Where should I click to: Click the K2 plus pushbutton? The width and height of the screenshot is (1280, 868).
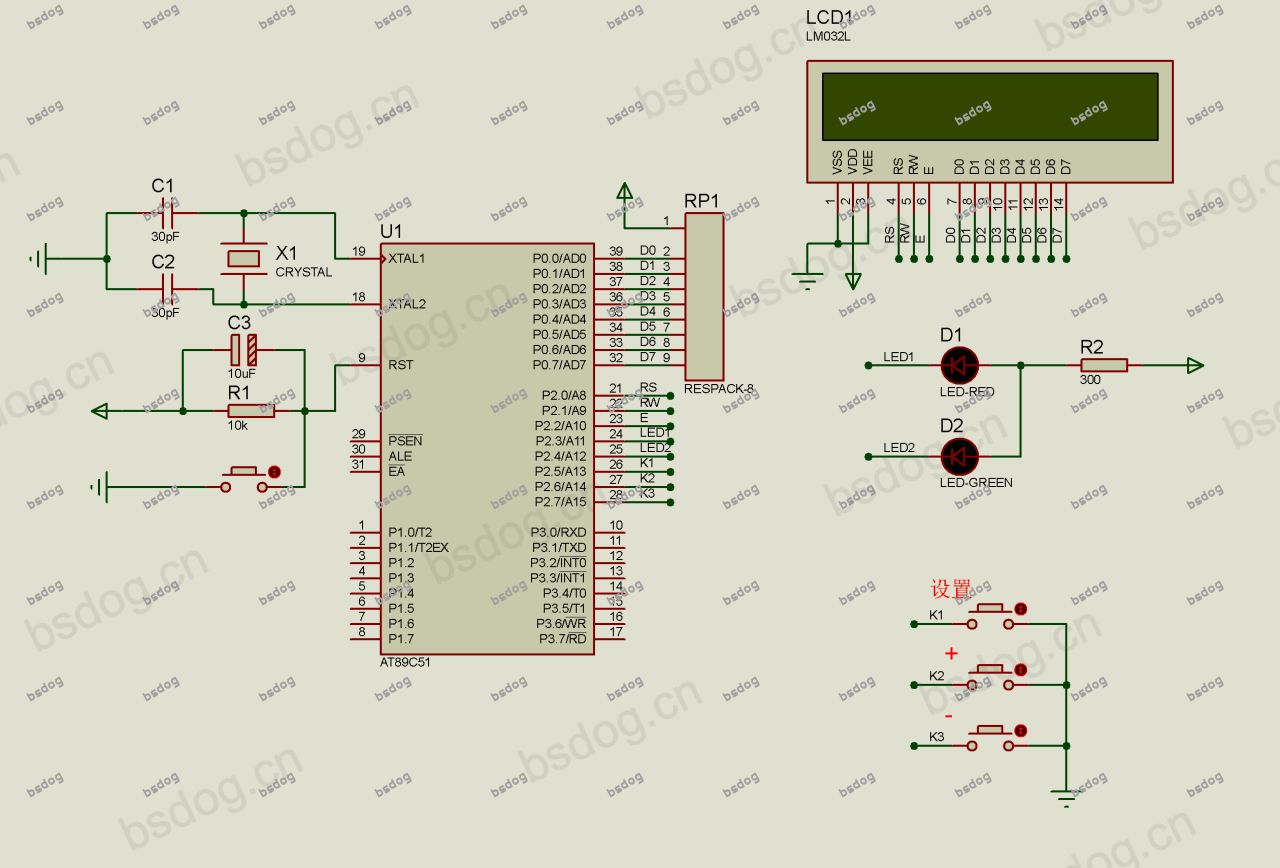pyautogui.click(x=992, y=678)
